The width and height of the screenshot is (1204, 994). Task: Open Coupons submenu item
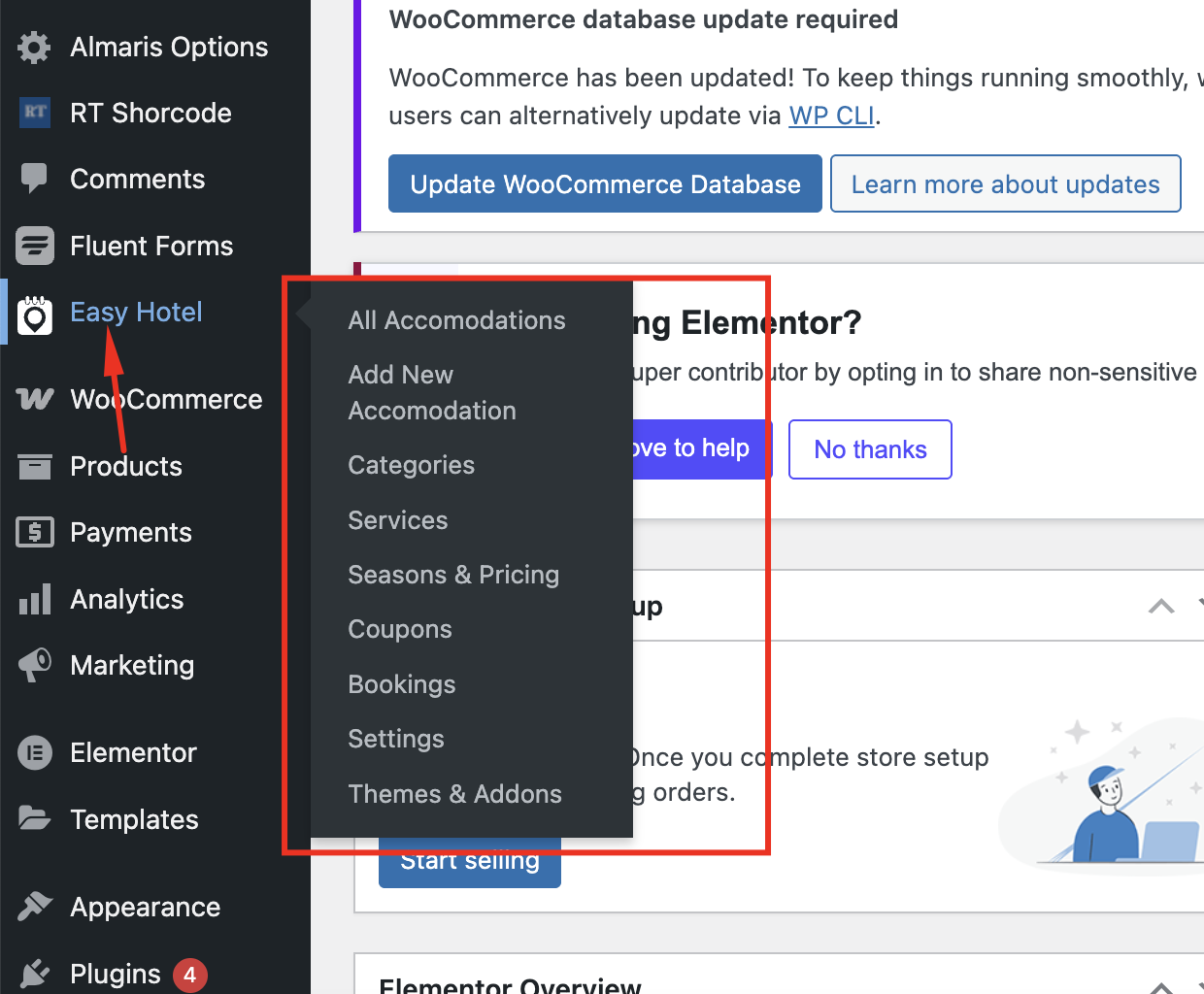(x=400, y=629)
